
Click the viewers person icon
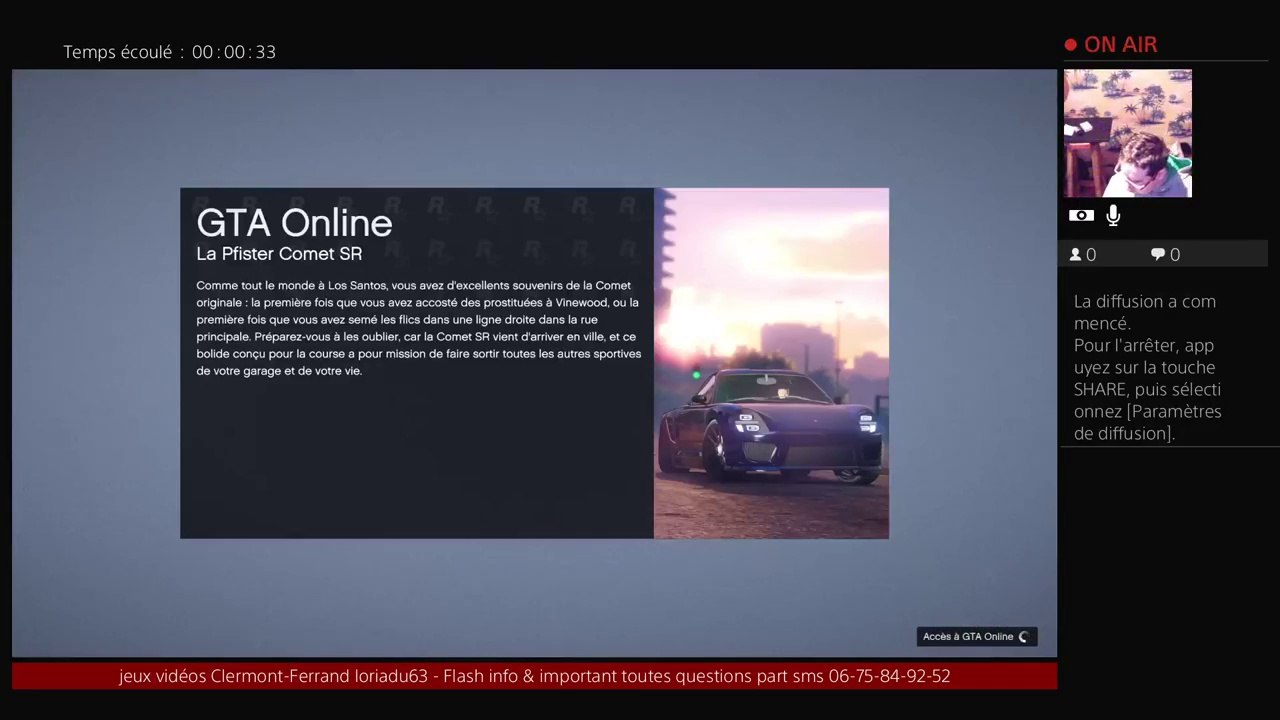(x=1075, y=255)
